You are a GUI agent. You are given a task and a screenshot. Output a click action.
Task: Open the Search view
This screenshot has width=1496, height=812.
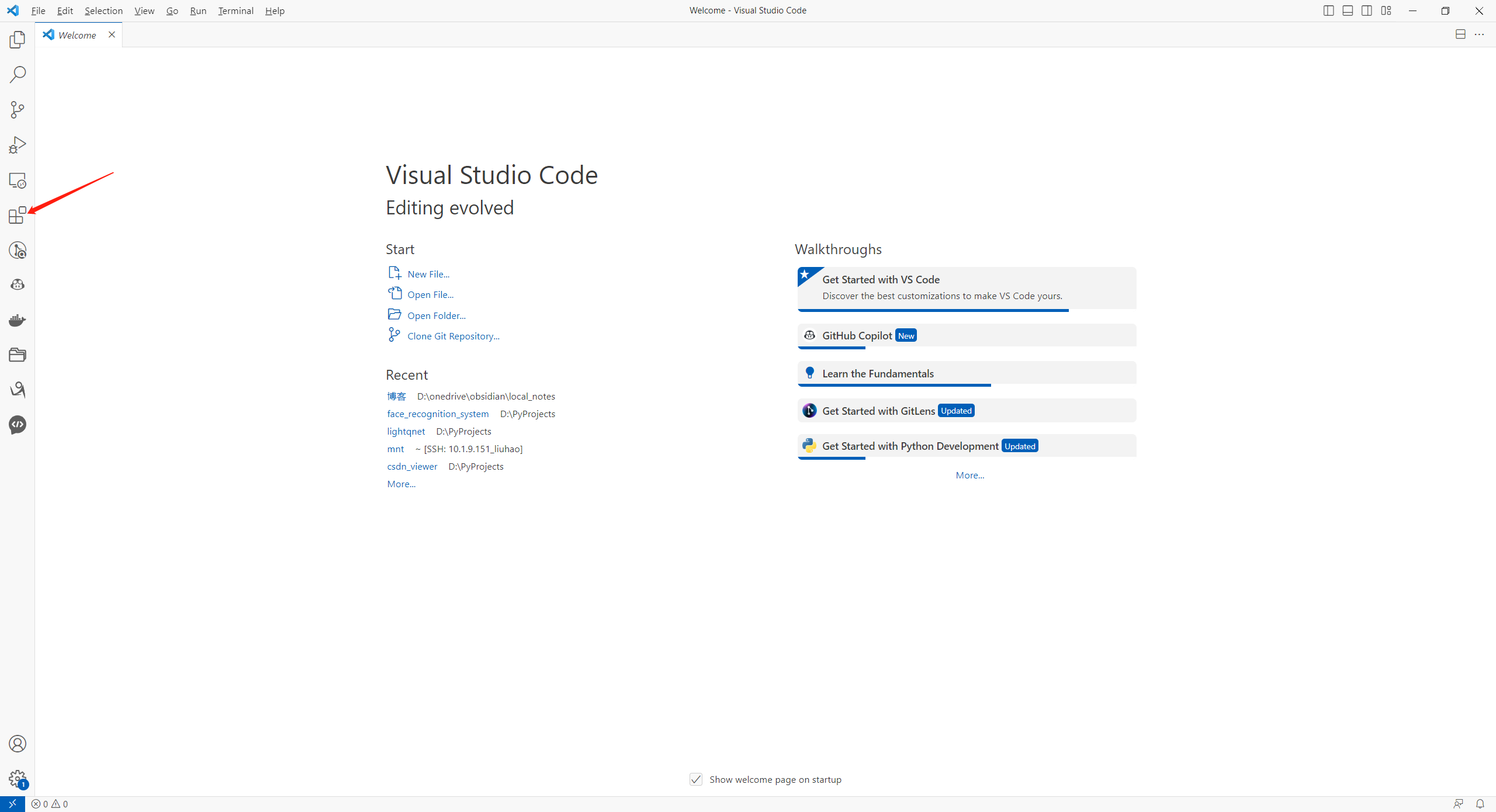[18, 75]
